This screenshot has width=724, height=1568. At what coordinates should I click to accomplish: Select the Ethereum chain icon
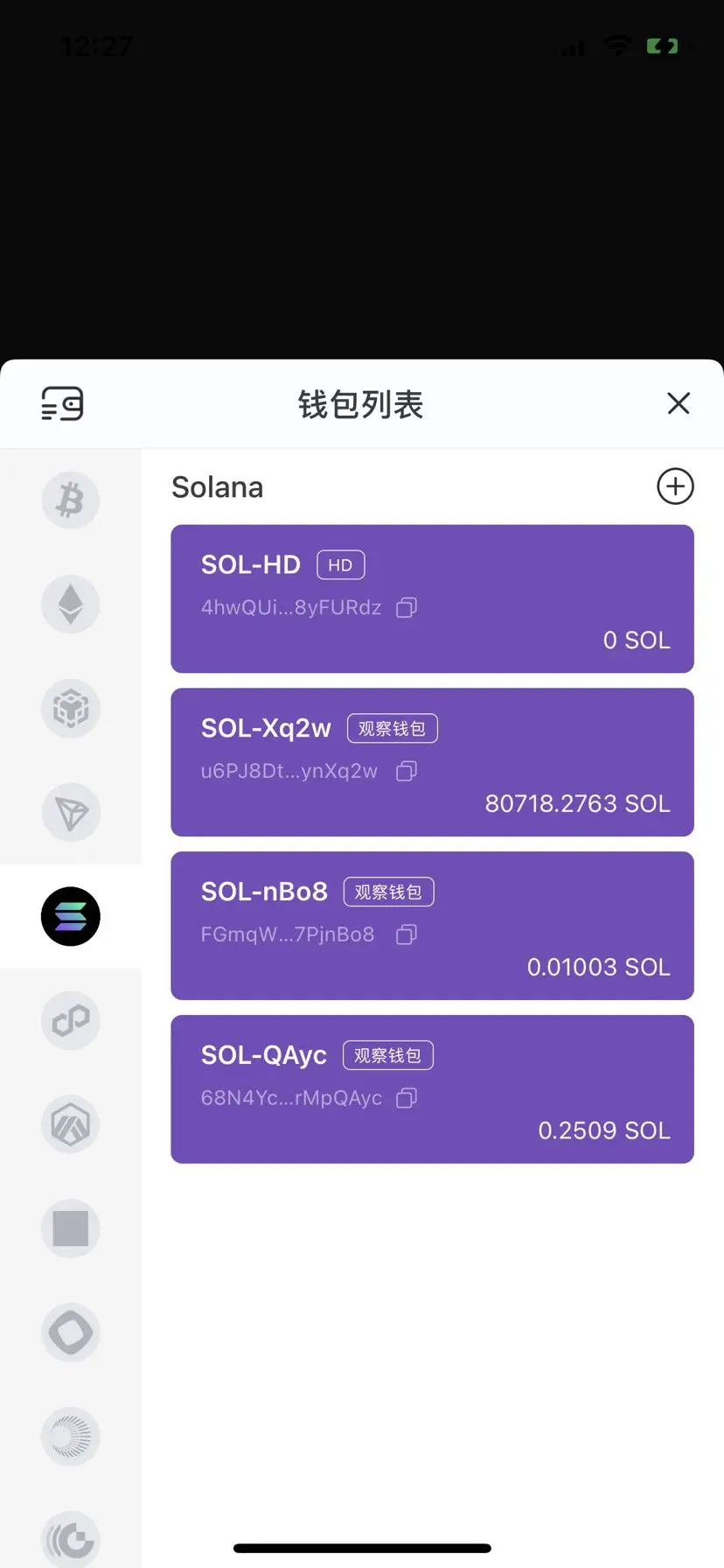point(71,605)
